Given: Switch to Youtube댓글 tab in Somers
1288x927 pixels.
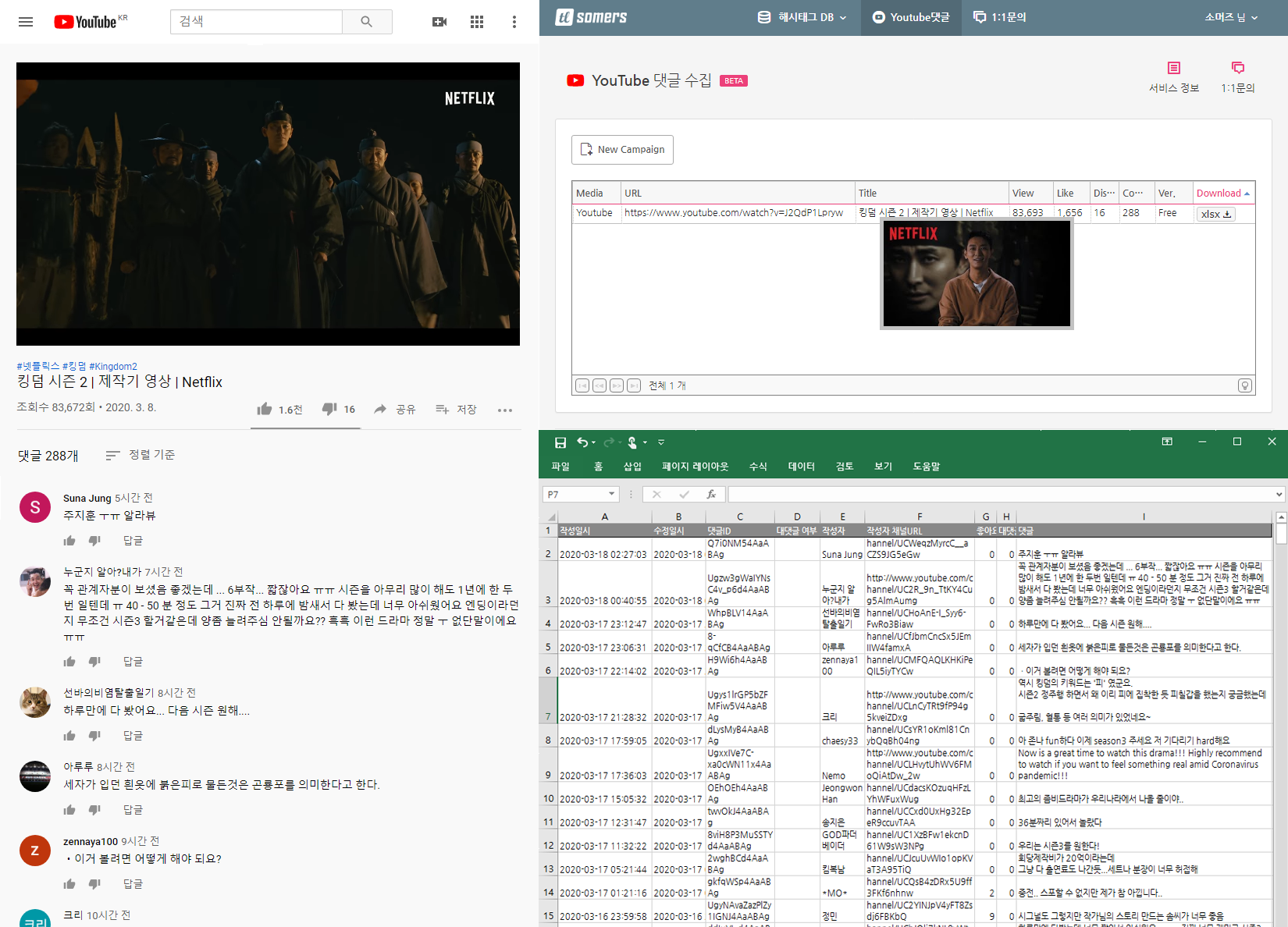Looking at the screenshot, I should point(911,17).
